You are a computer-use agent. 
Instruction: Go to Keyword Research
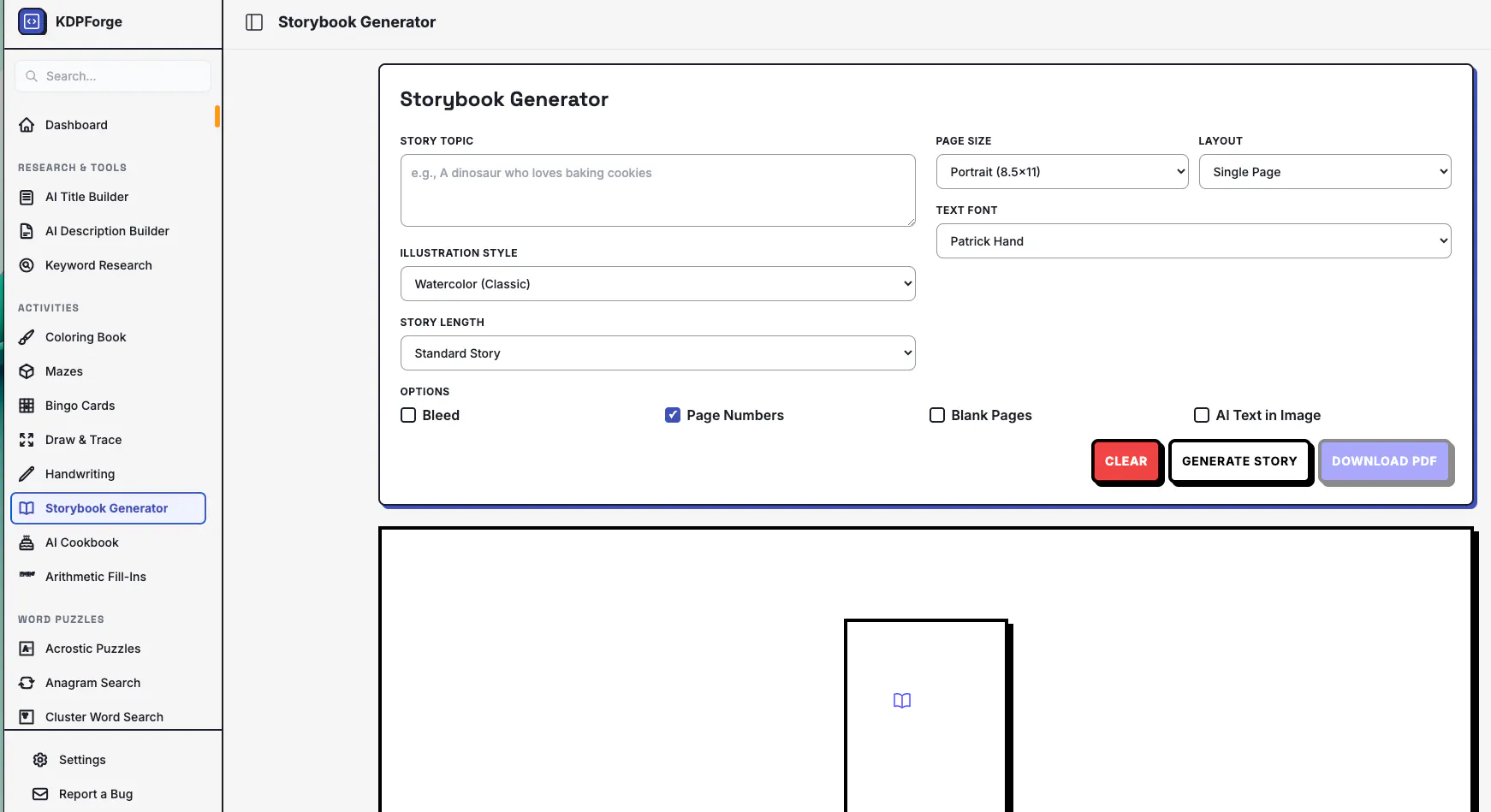108,265
